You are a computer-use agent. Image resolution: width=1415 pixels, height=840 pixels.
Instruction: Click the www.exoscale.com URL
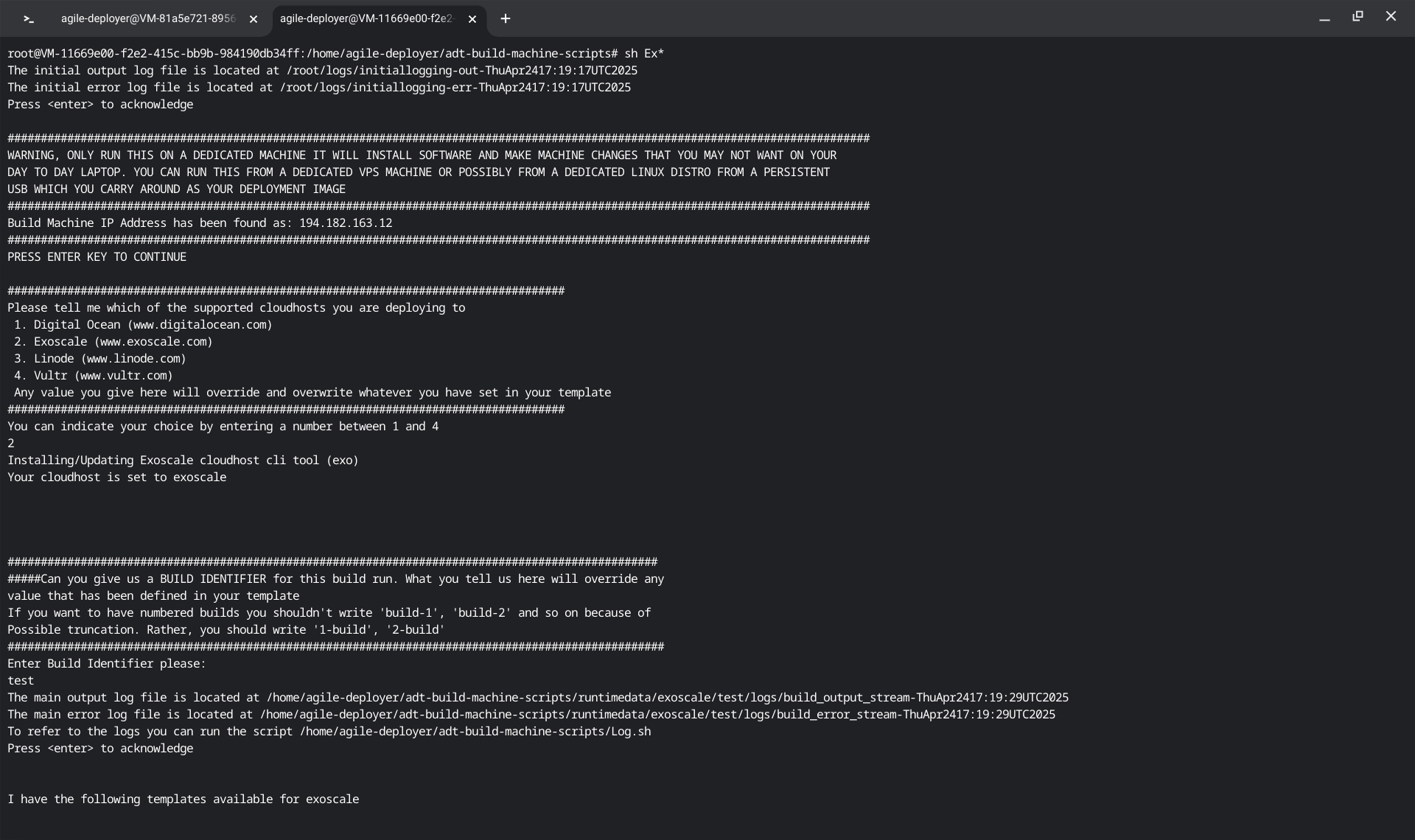tap(153, 342)
